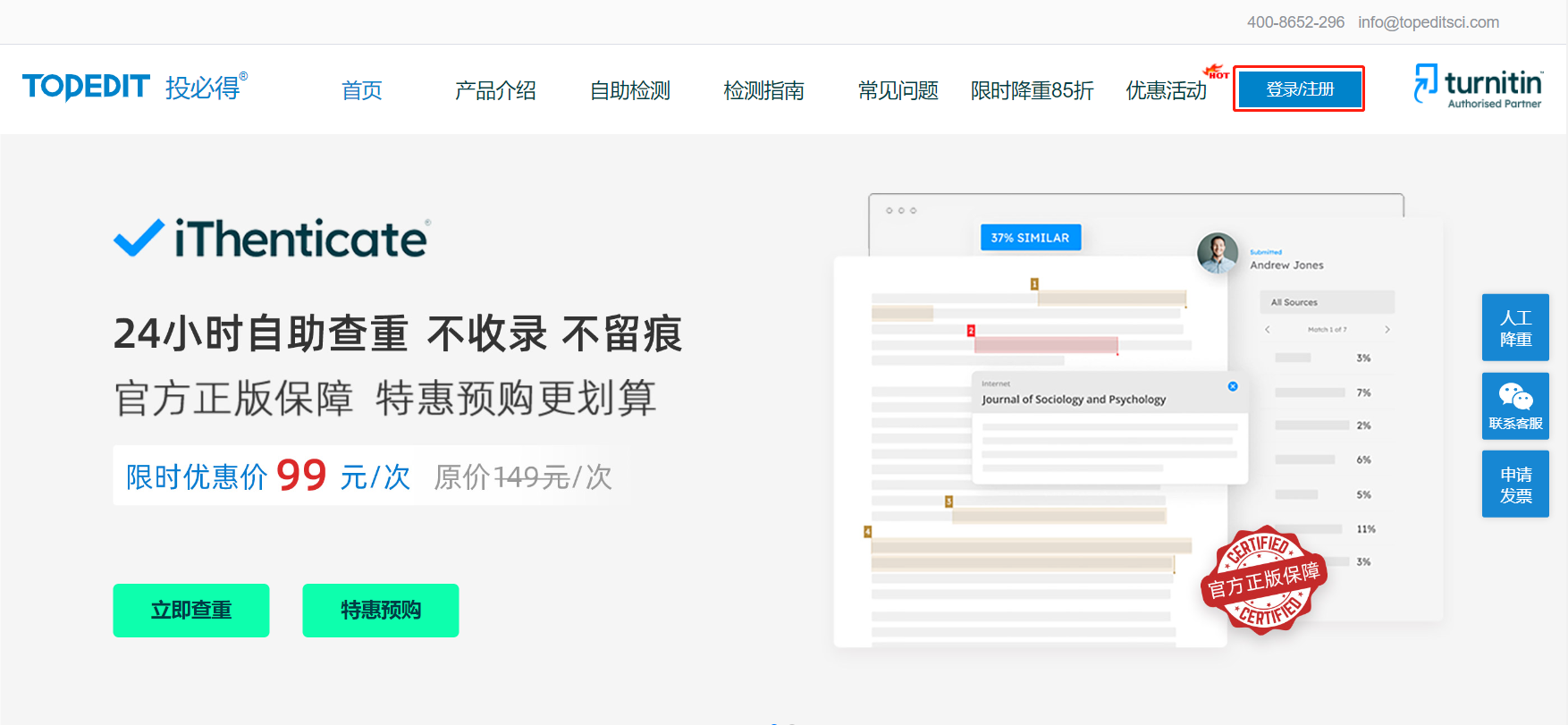Screen dimensions: 1568x725
Task: Click the 原价149元/次 strikethrough text
Action: pyautogui.click(x=523, y=477)
